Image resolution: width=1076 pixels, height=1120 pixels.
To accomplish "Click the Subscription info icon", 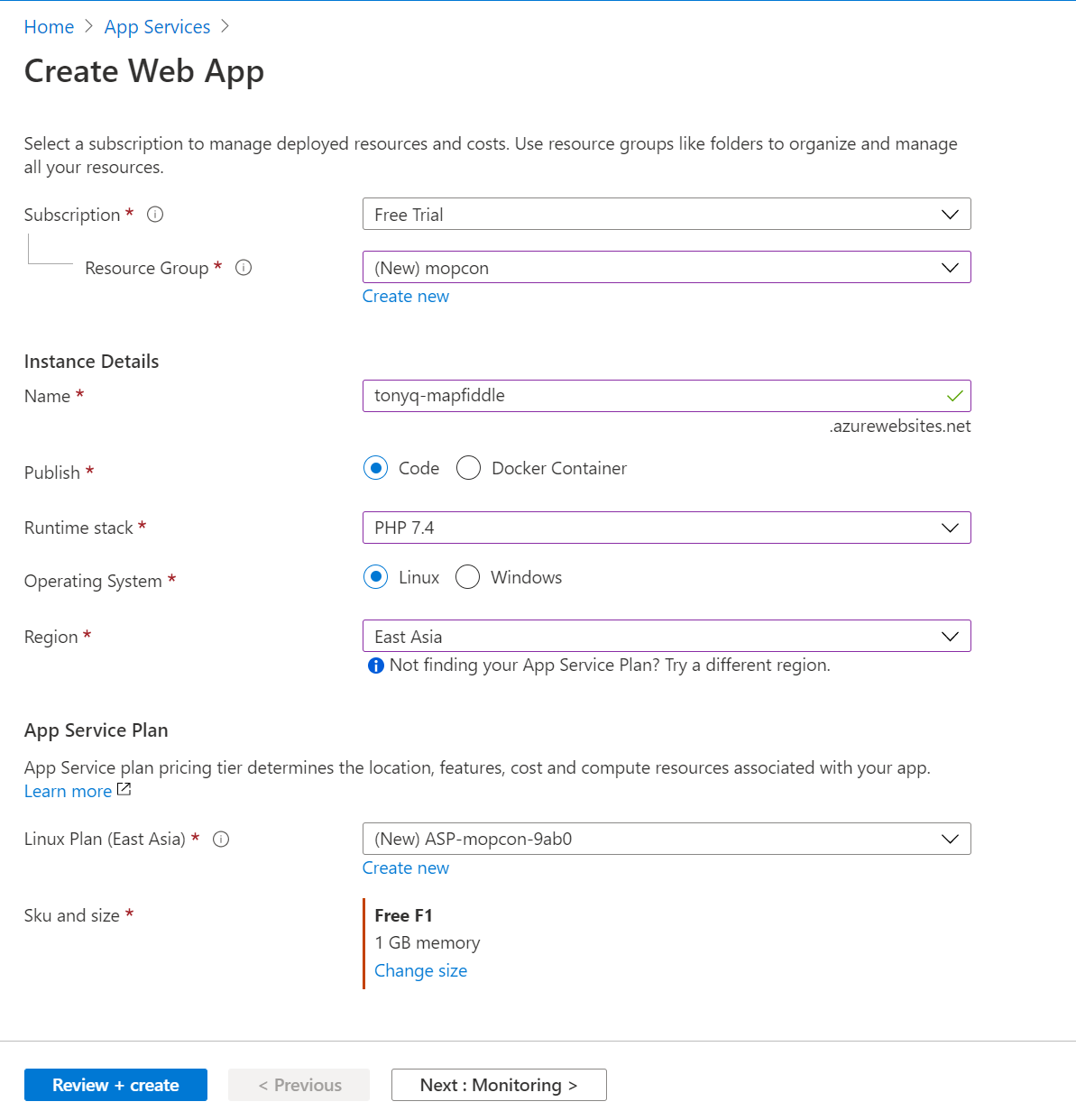I will coord(155,215).
